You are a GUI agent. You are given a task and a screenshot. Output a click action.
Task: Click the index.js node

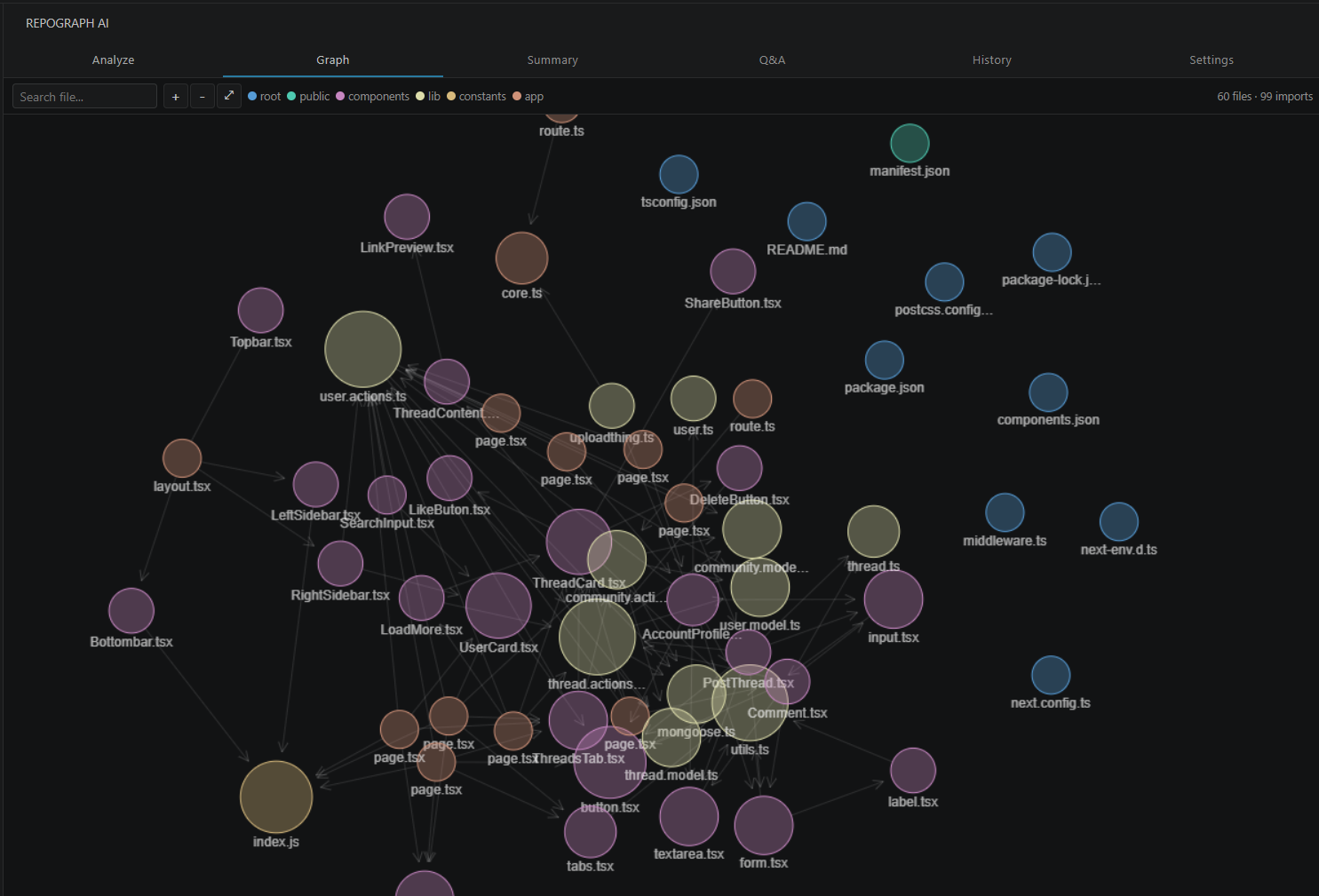(275, 797)
